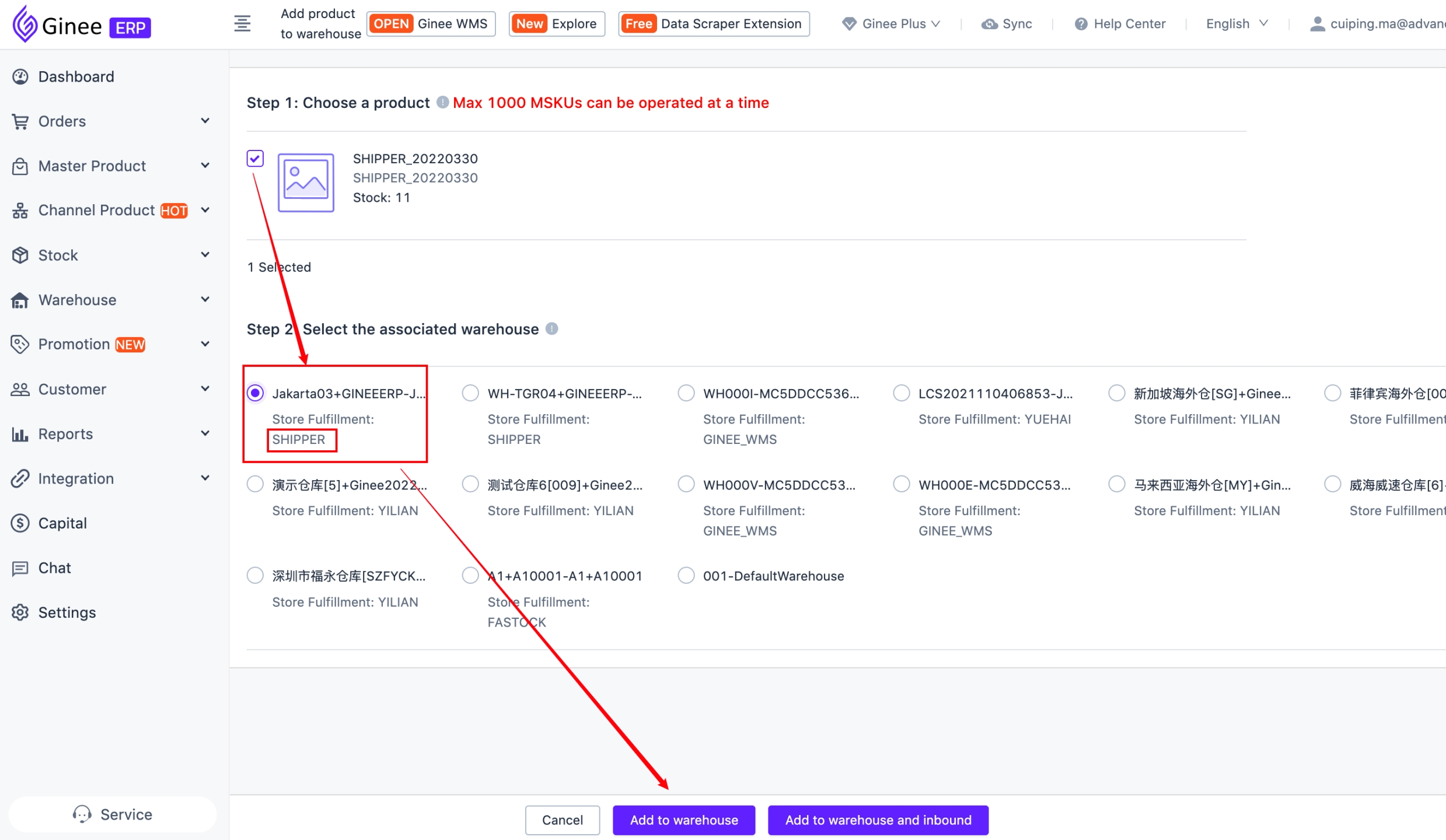Uncheck the SHIPPER_20220330 product checkbox
The width and height of the screenshot is (1446, 840).
coord(255,158)
